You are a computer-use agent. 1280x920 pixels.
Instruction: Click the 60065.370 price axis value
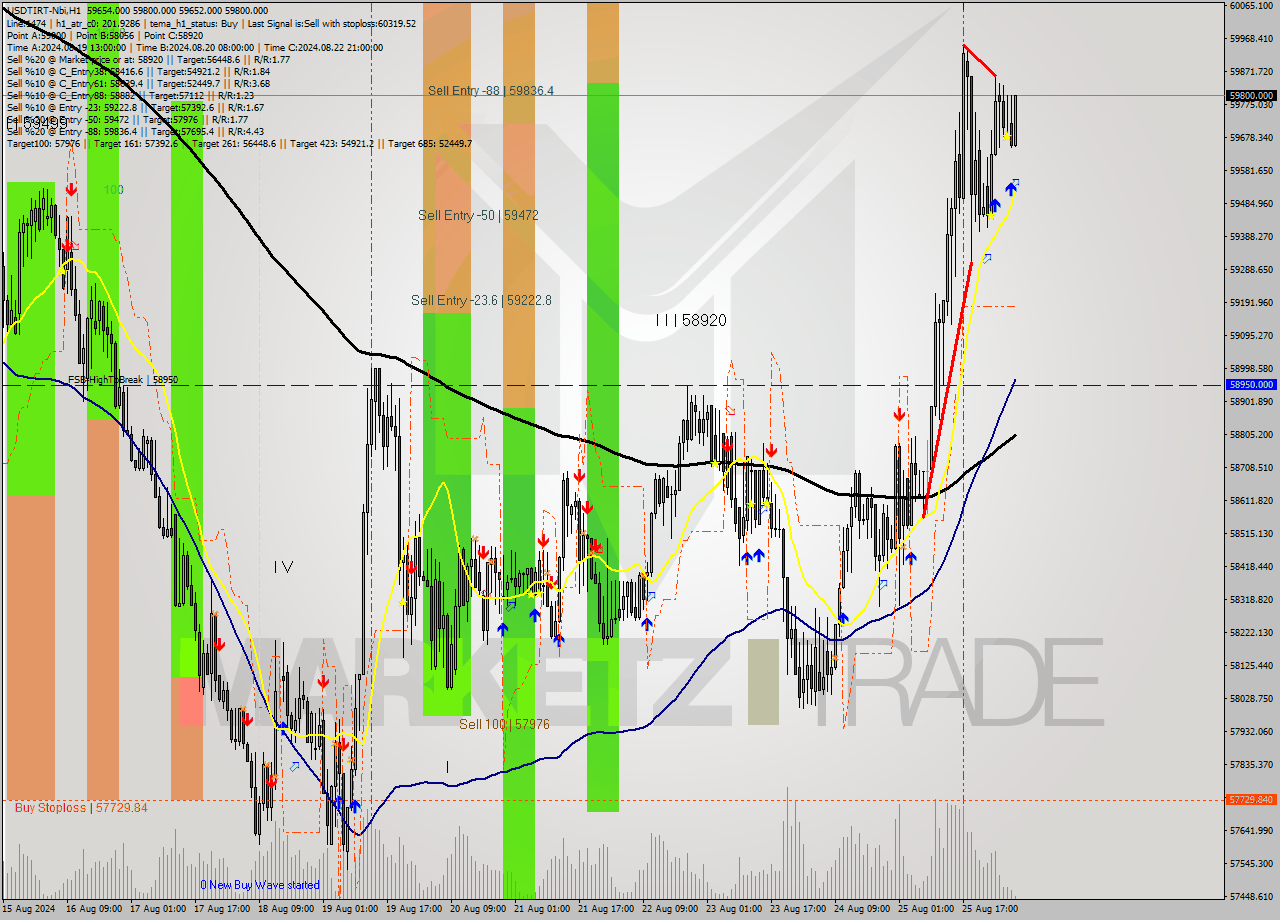coord(1251,6)
